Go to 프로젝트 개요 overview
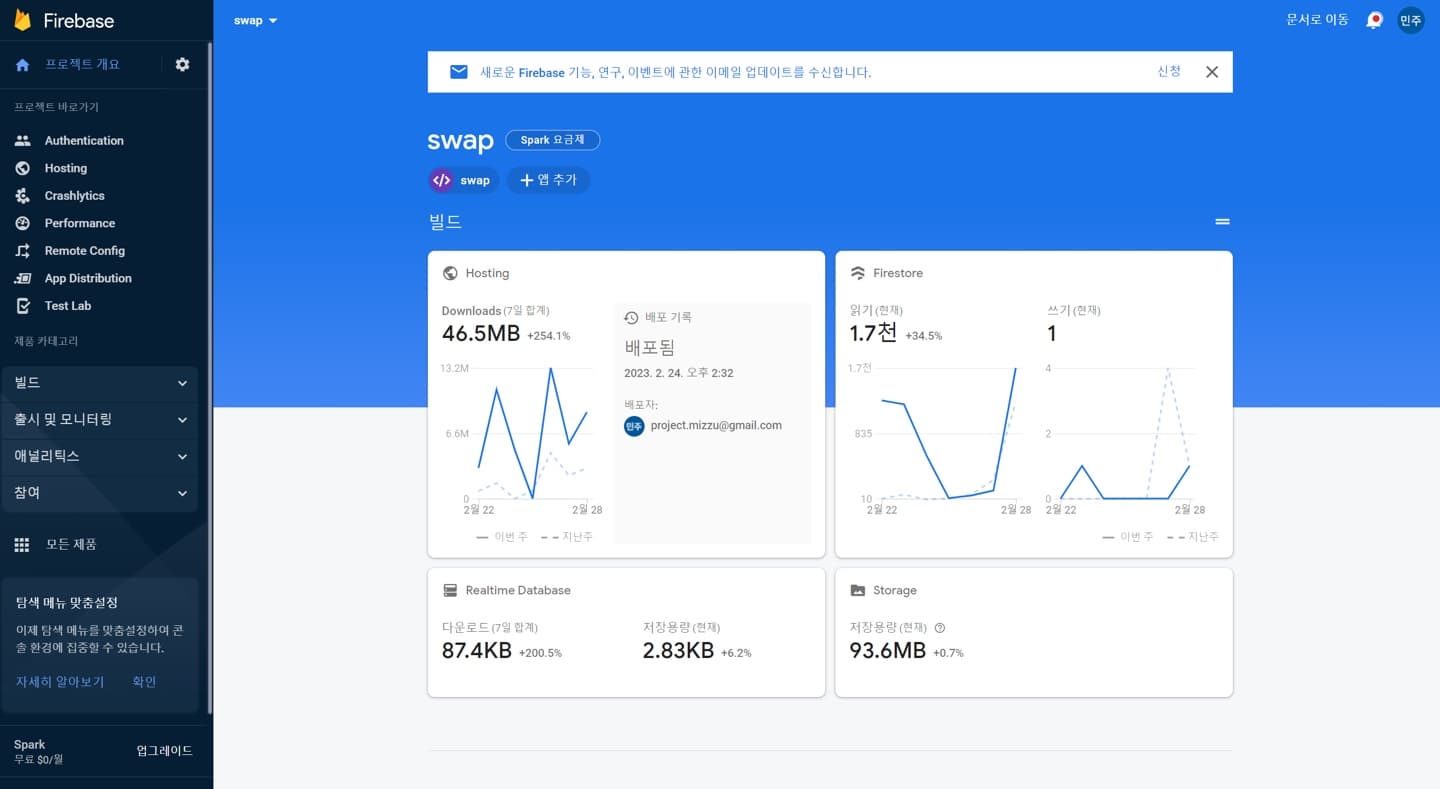 coord(82,64)
